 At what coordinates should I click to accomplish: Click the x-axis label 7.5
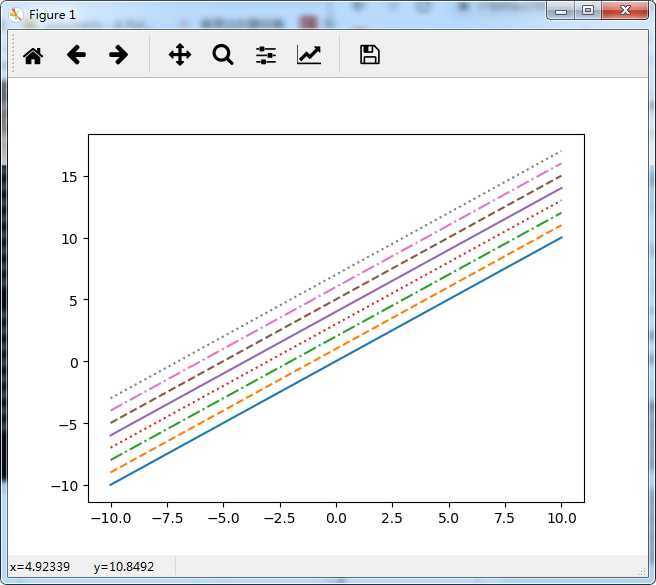point(505,518)
